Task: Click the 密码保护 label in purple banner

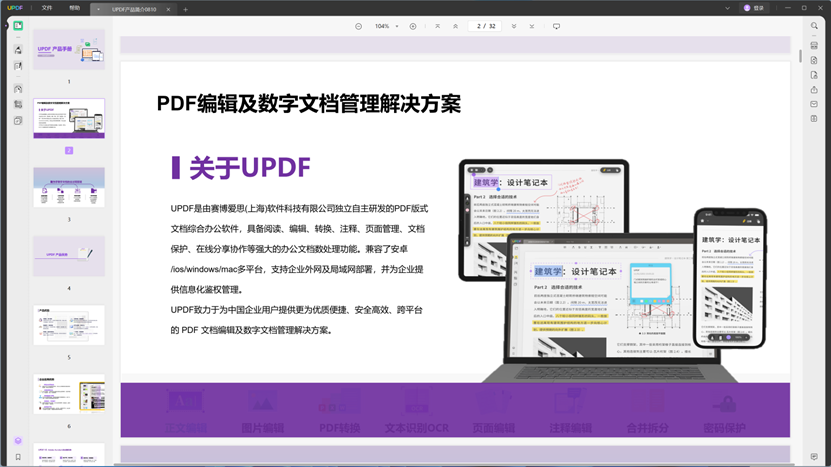Action: (724, 428)
